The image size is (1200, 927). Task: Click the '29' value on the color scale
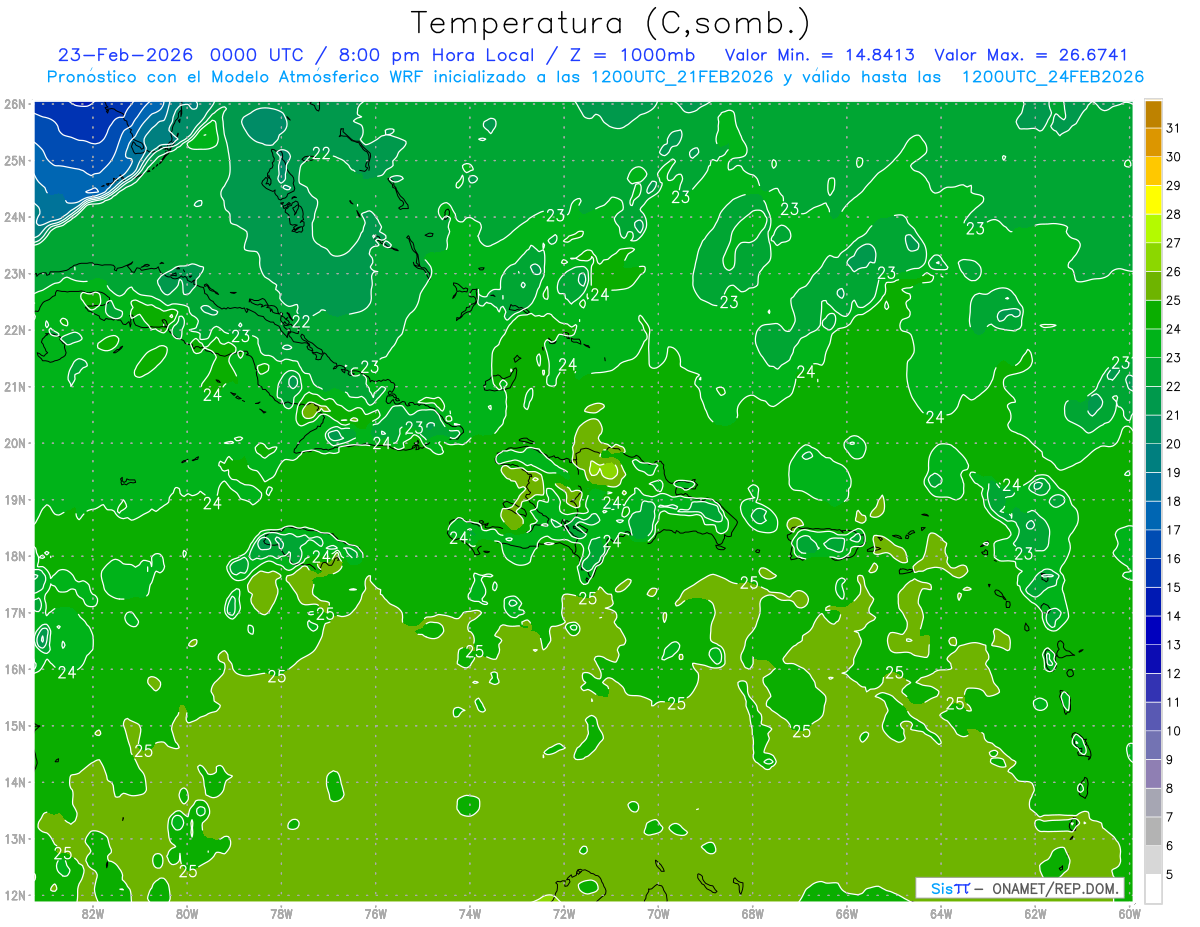(1174, 186)
